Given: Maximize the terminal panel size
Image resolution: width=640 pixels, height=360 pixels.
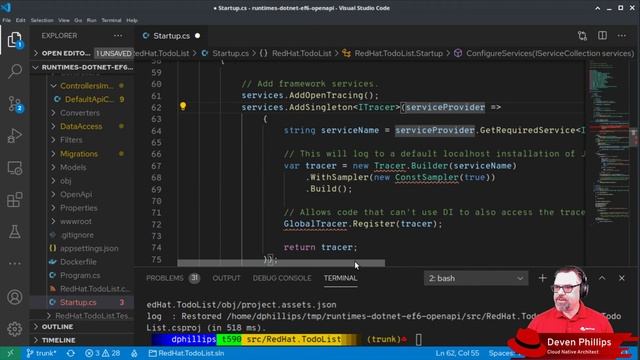Looking at the screenshot, I should click(602, 278).
